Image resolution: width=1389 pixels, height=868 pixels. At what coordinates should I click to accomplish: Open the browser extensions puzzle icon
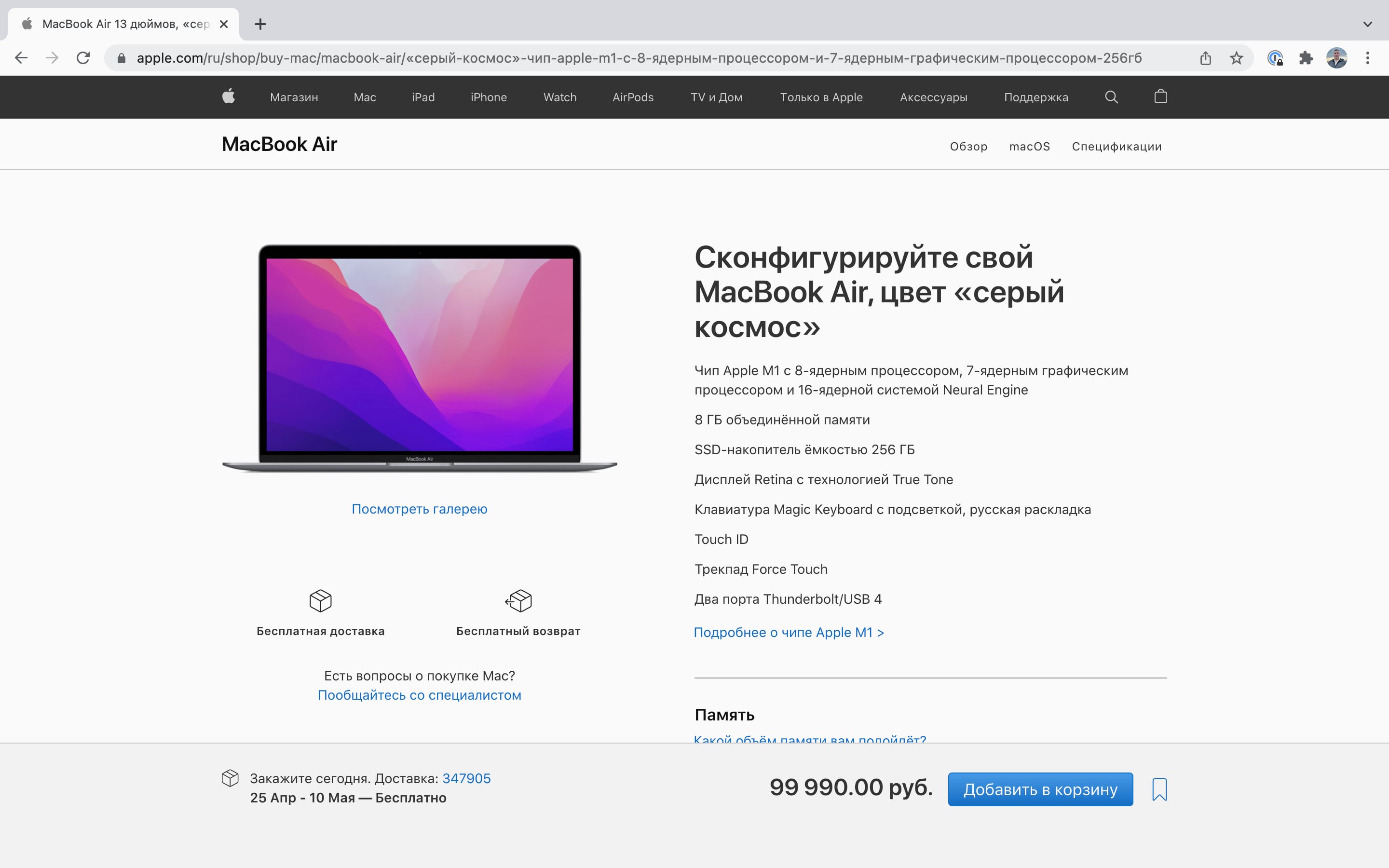[x=1306, y=58]
